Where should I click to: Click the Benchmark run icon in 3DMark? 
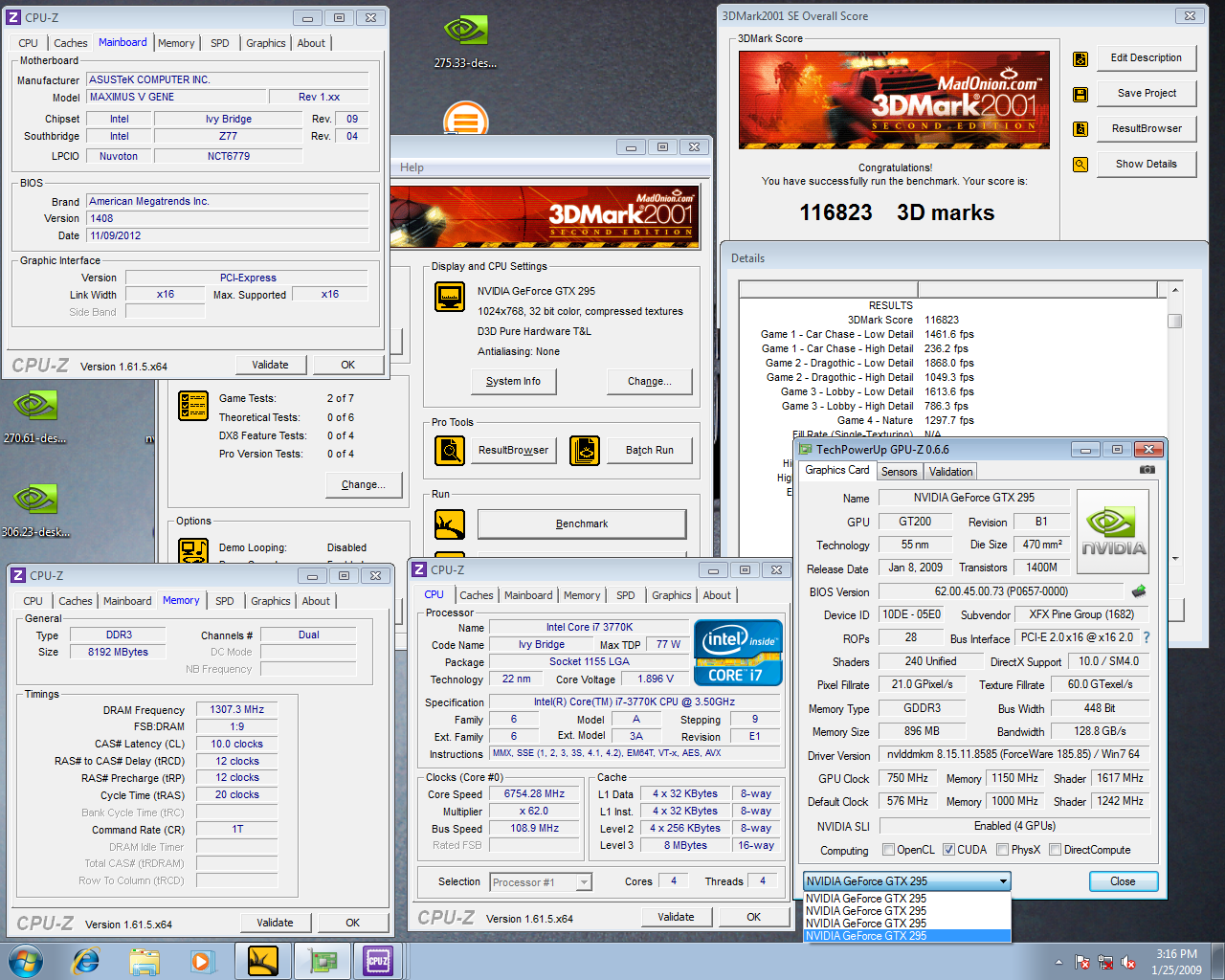click(450, 524)
